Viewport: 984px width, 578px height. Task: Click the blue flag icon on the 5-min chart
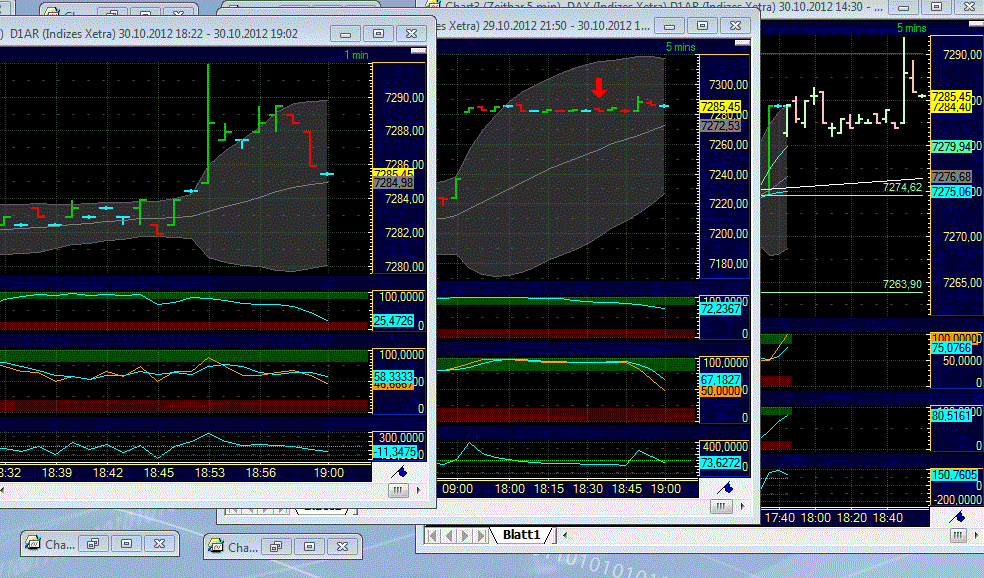726,489
